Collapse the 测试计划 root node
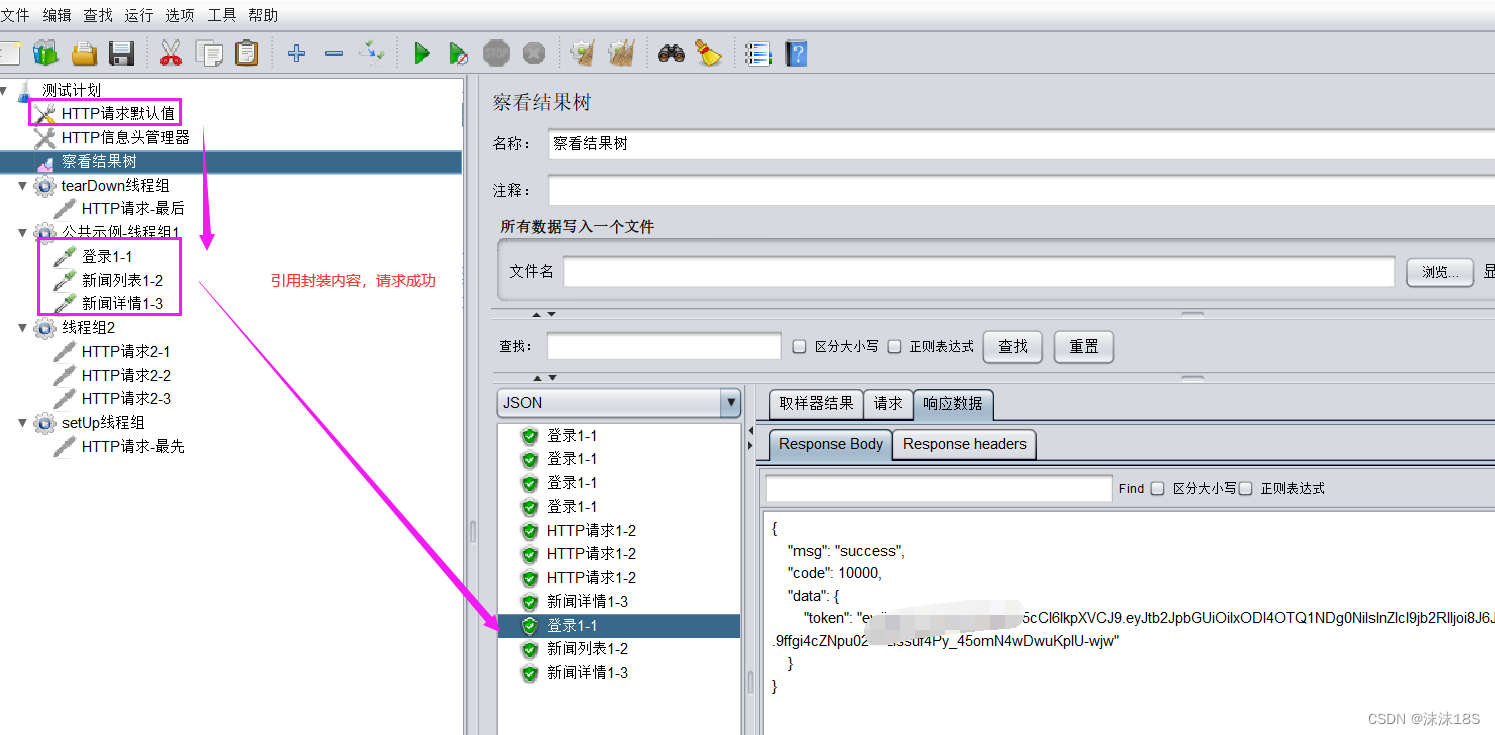Viewport: 1495px width, 735px height. [5, 90]
